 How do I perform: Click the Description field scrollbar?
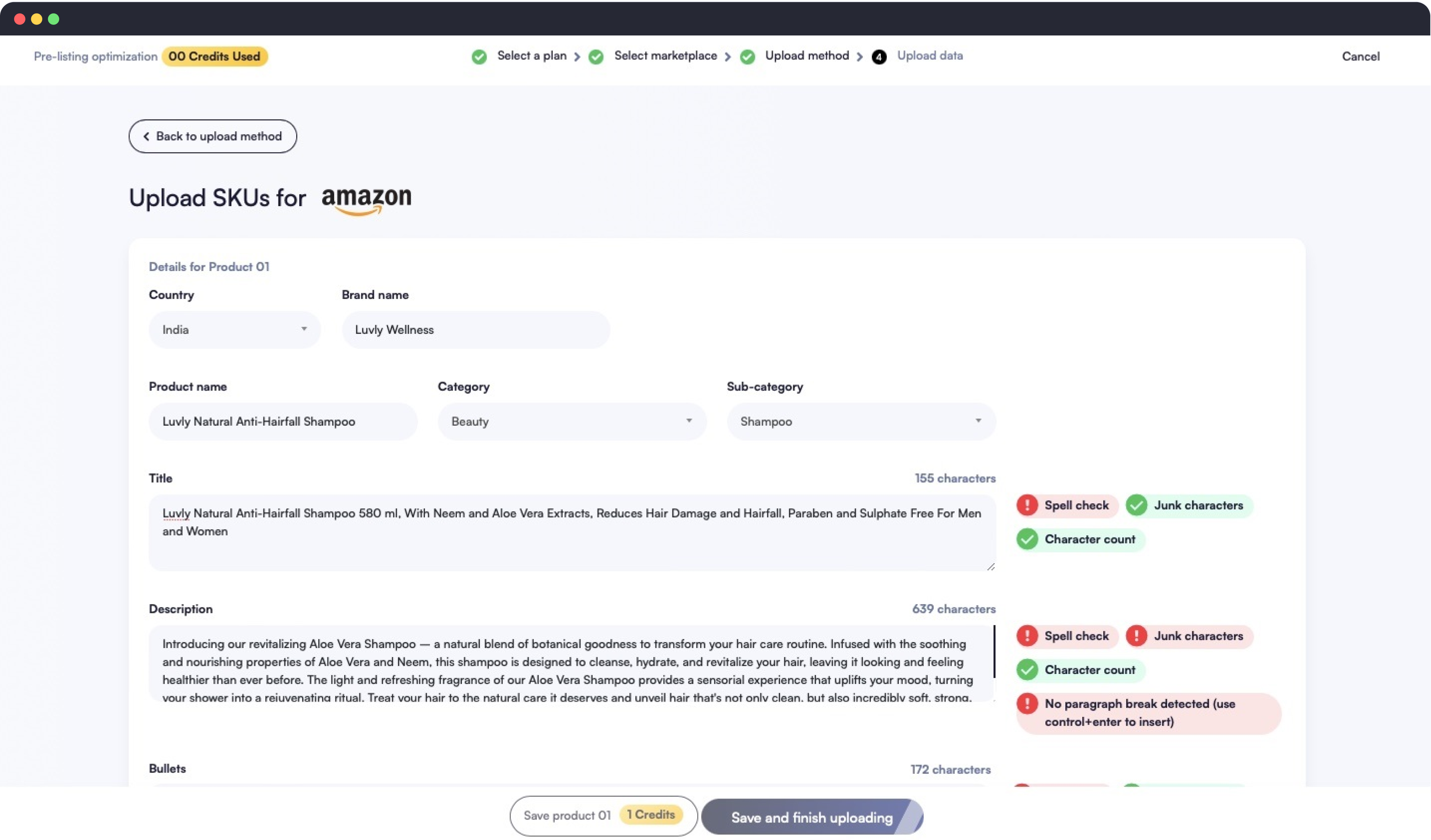[994, 651]
